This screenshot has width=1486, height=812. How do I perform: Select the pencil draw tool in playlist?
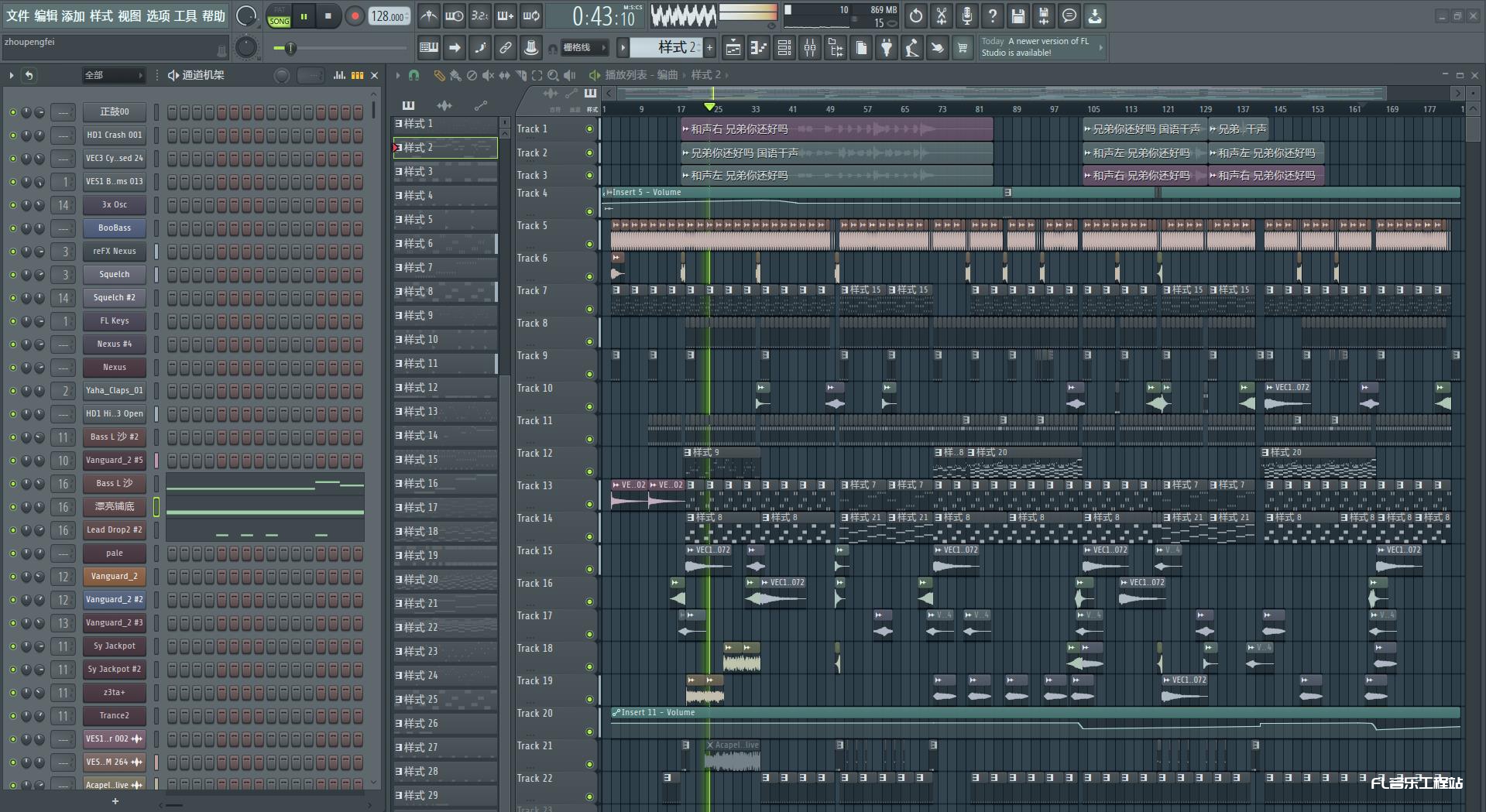click(x=439, y=75)
